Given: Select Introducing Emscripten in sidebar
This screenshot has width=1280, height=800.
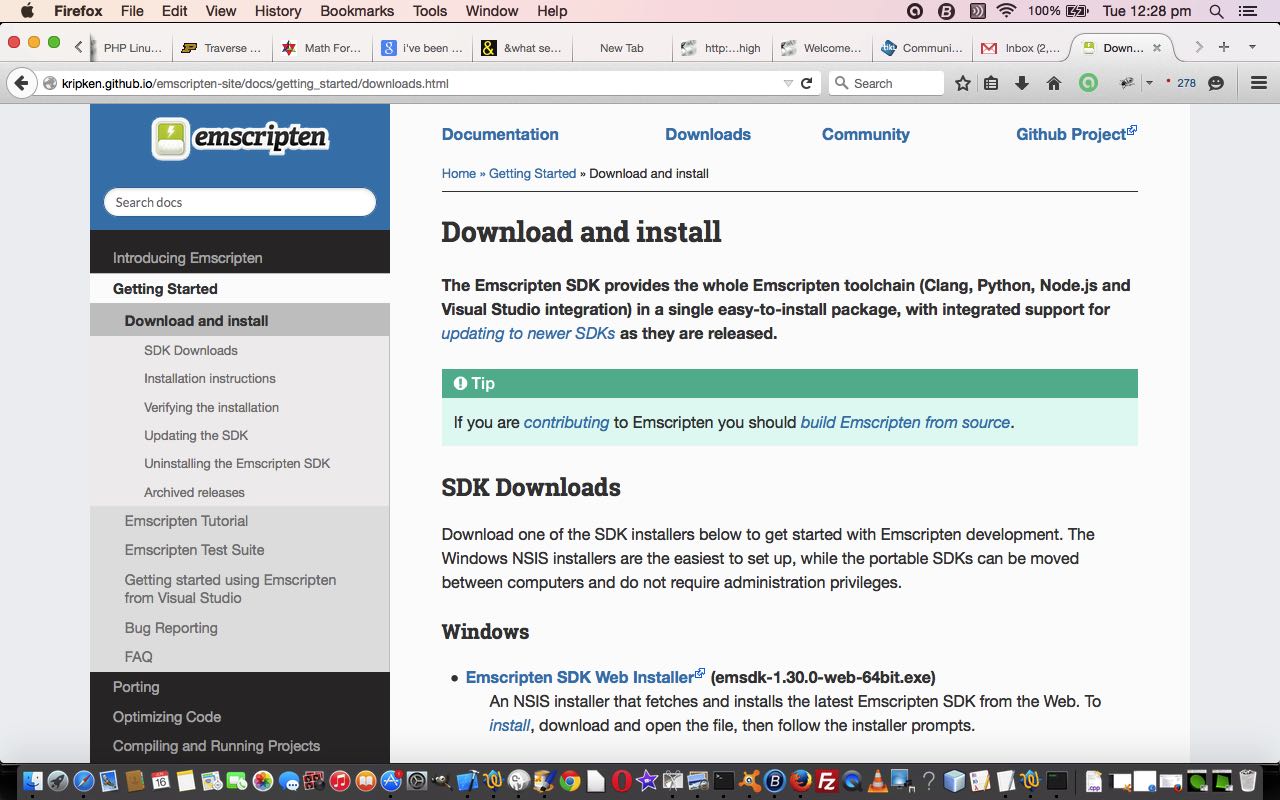Looking at the screenshot, I should [240, 258].
